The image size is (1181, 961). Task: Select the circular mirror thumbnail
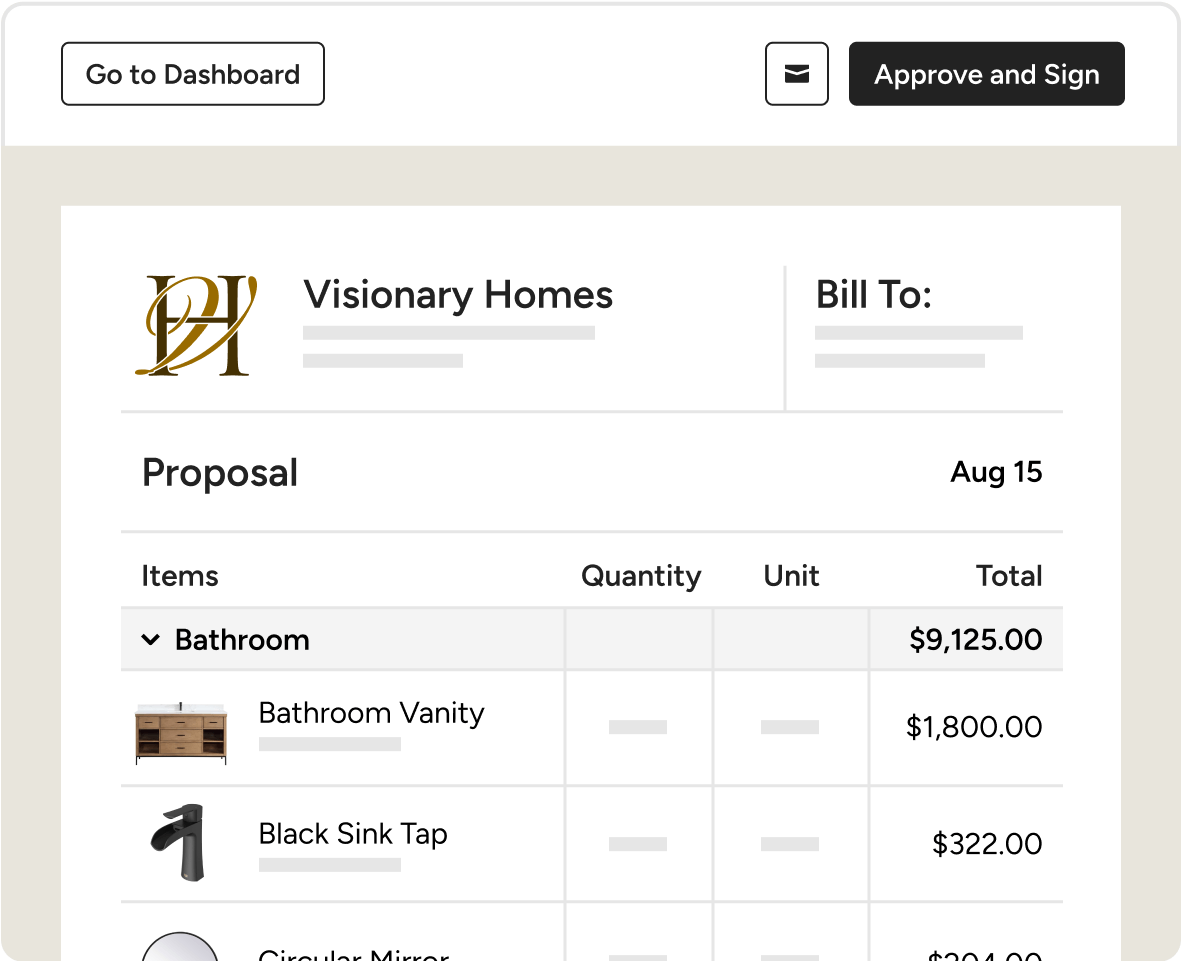[x=180, y=947]
